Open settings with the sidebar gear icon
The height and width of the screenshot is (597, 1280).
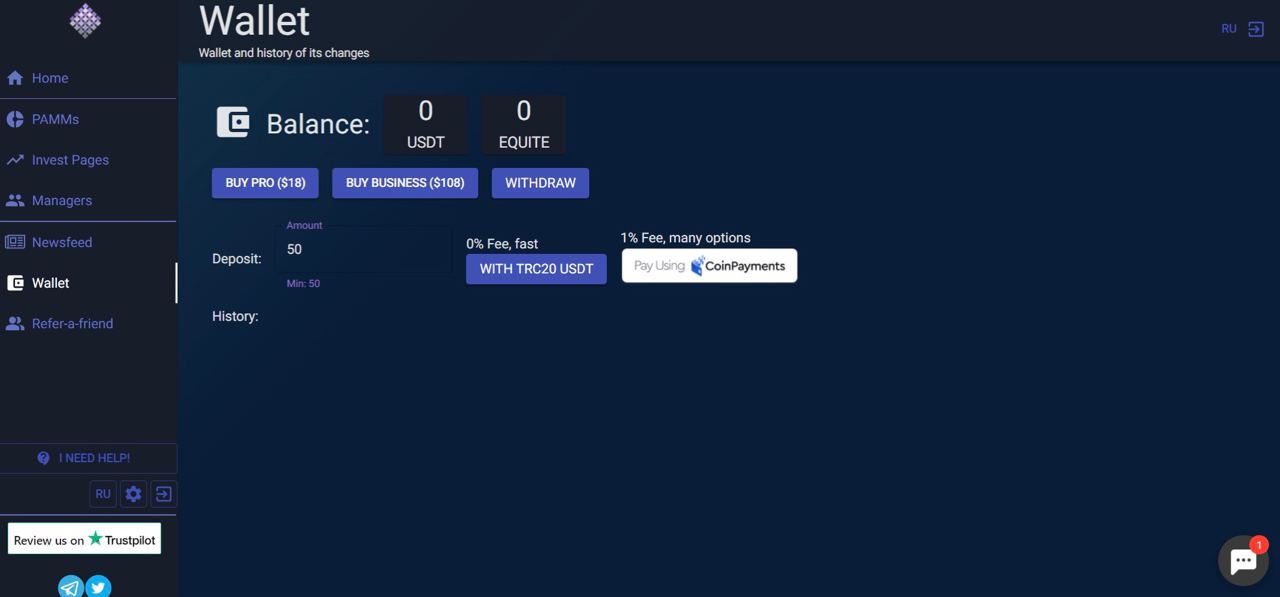pyautogui.click(x=133, y=493)
